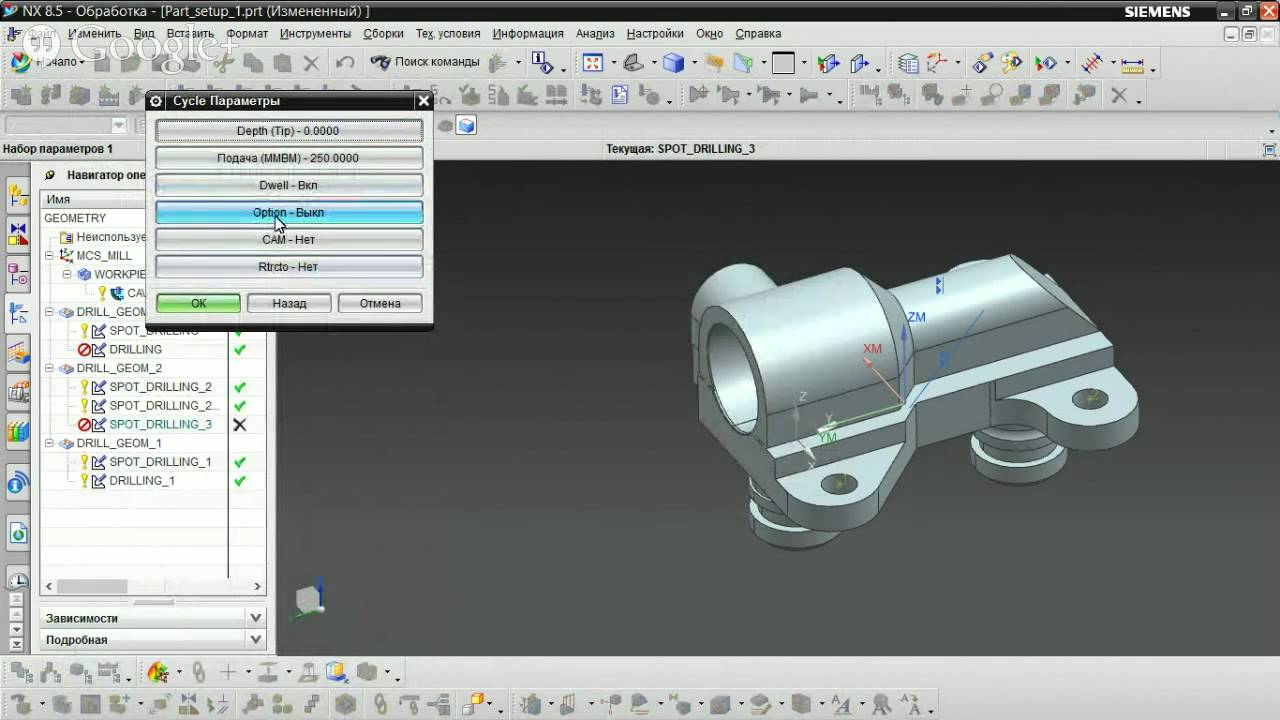Collapse the WORKPIECE tree node
1280x720 pixels.
[68, 274]
